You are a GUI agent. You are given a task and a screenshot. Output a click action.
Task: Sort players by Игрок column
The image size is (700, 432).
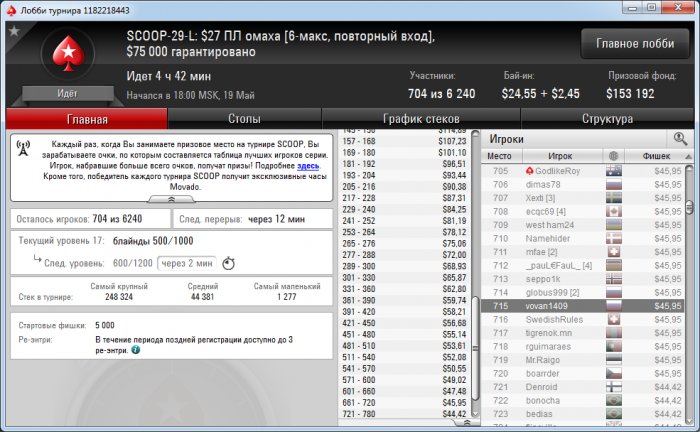pos(560,156)
